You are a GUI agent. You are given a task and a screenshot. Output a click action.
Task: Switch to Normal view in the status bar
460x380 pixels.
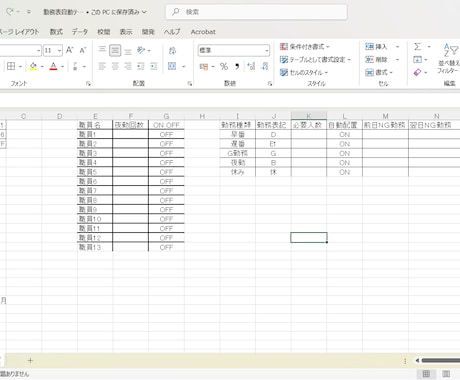point(426,374)
